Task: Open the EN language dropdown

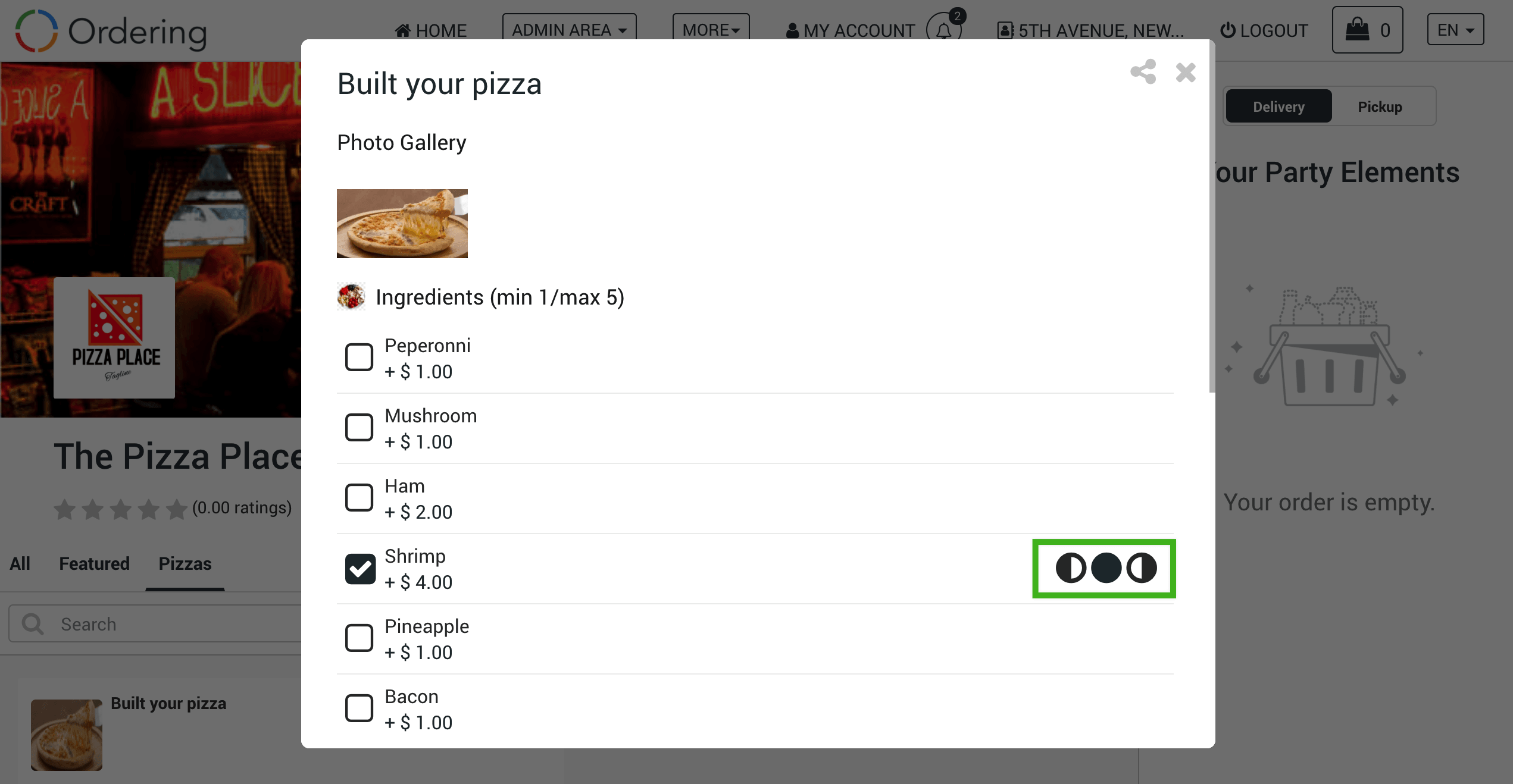Action: point(1455,29)
